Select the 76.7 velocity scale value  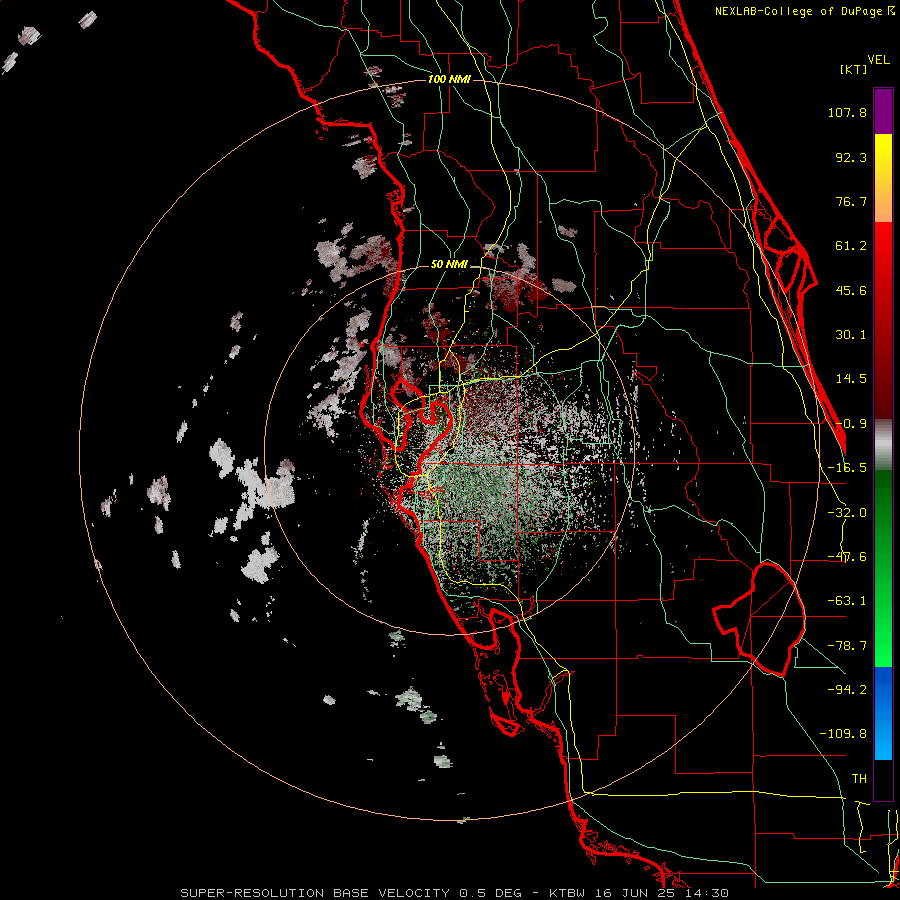point(851,201)
